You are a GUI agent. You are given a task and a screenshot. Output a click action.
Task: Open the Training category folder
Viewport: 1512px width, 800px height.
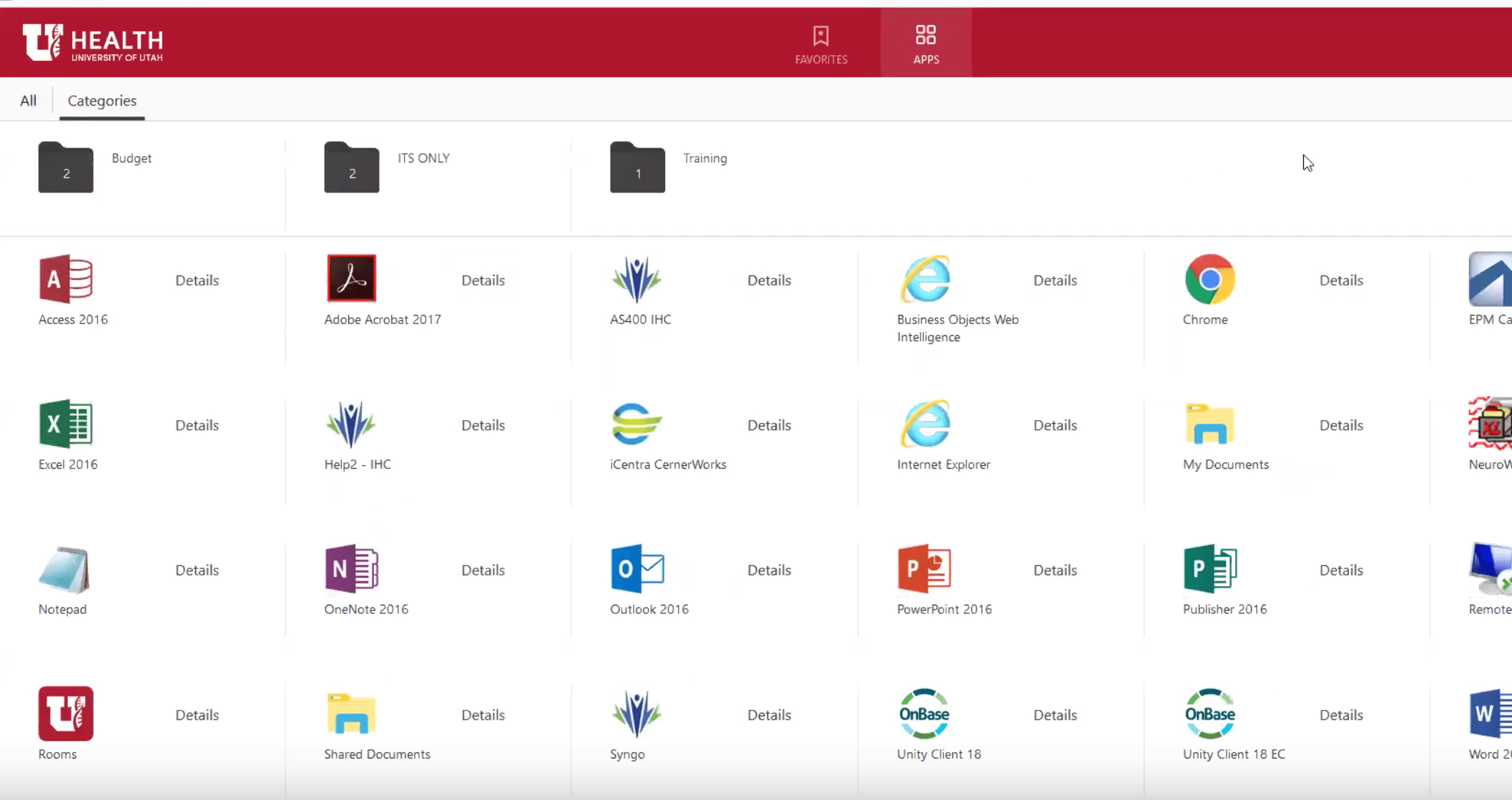(x=637, y=168)
